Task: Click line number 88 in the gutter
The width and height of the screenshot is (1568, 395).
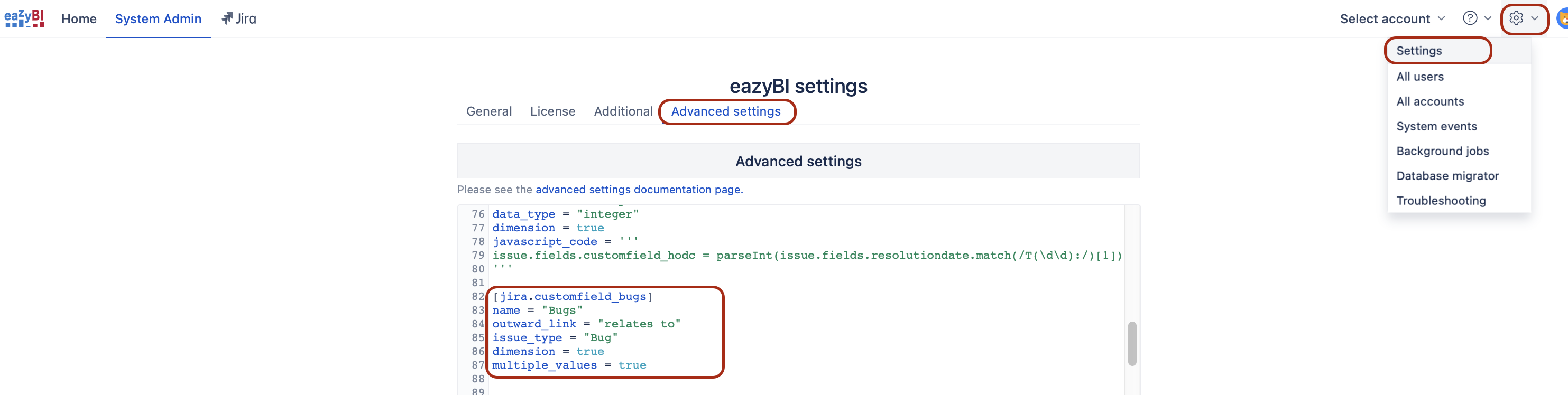Action: point(478,379)
